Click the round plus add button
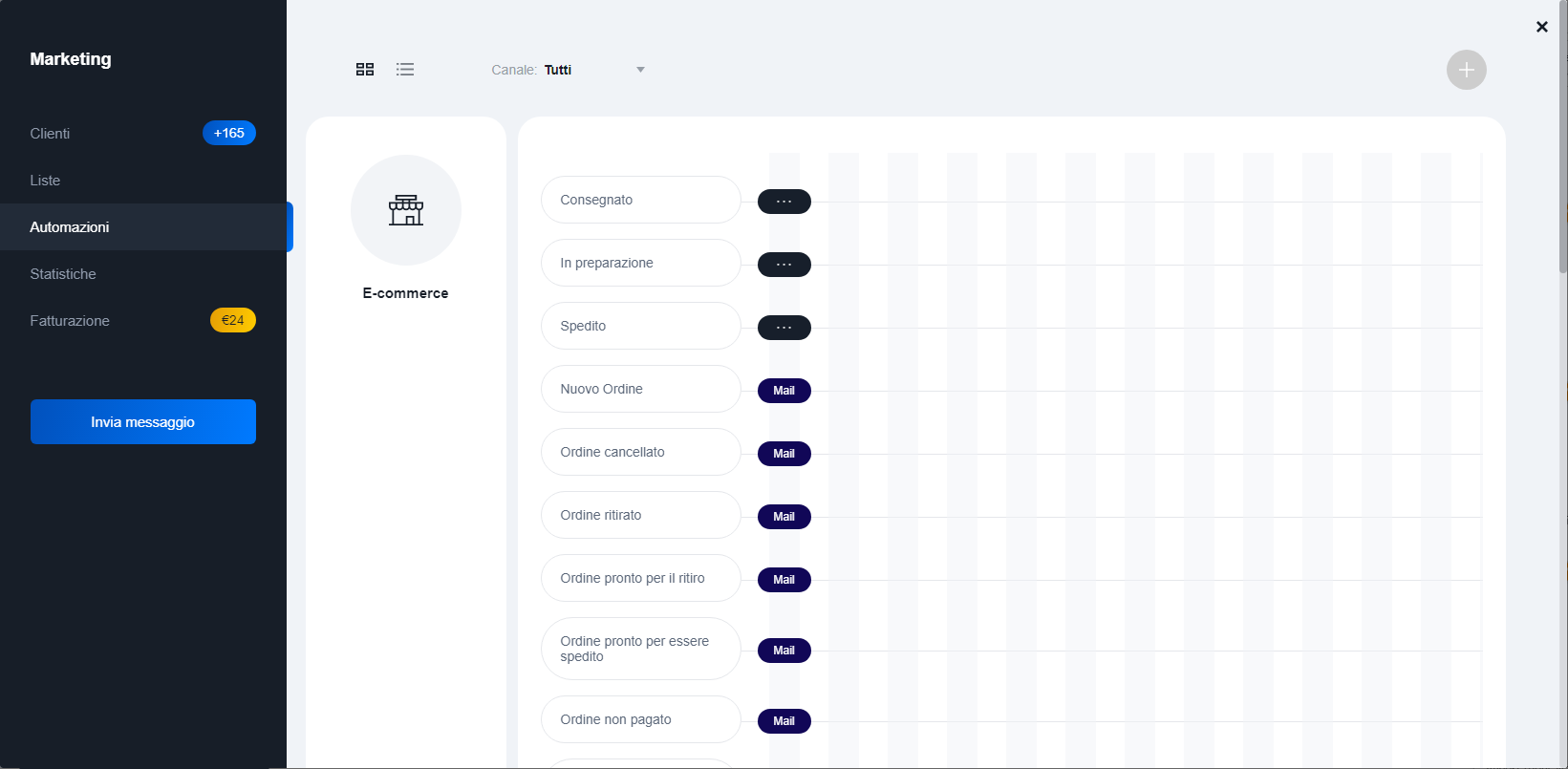This screenshot has height=769, width=1568. (x=1466, y=70)
